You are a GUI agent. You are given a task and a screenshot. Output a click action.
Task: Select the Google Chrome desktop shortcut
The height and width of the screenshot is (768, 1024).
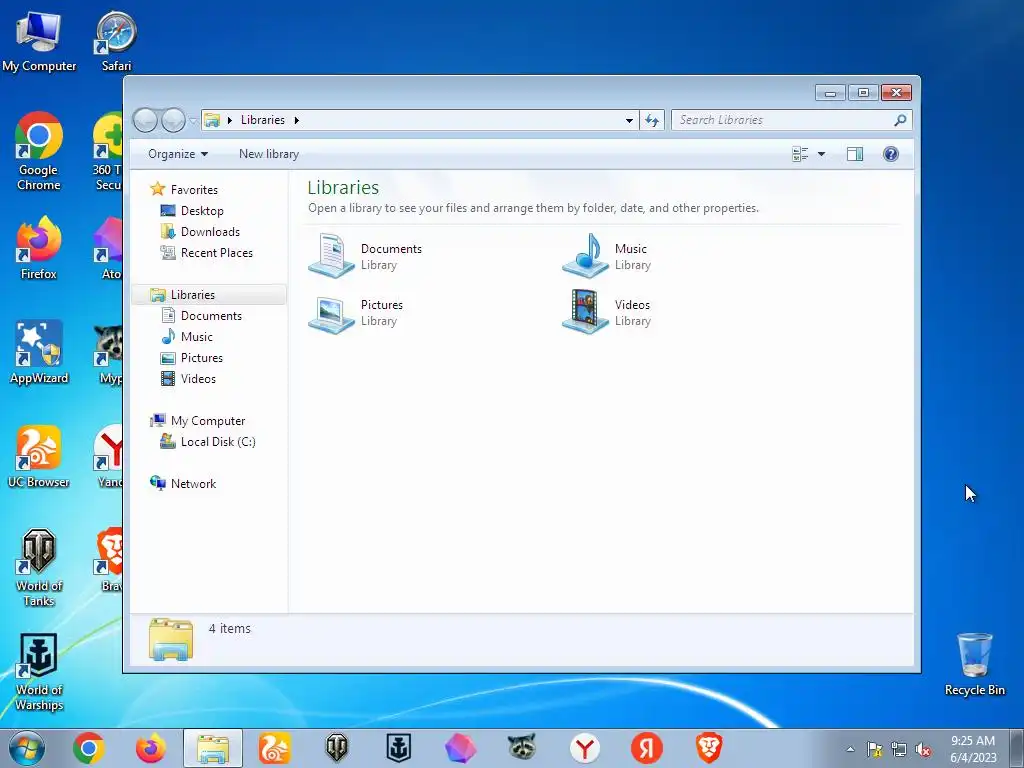(39, 152)
